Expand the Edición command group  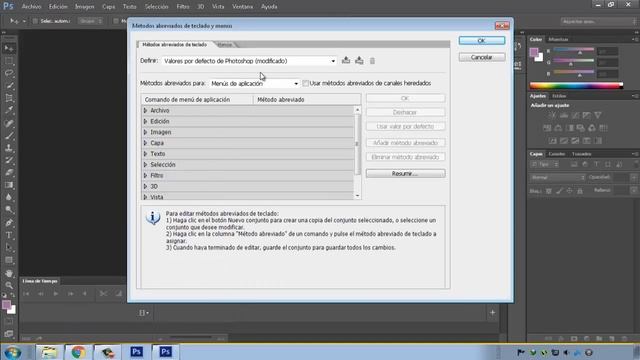145,121
